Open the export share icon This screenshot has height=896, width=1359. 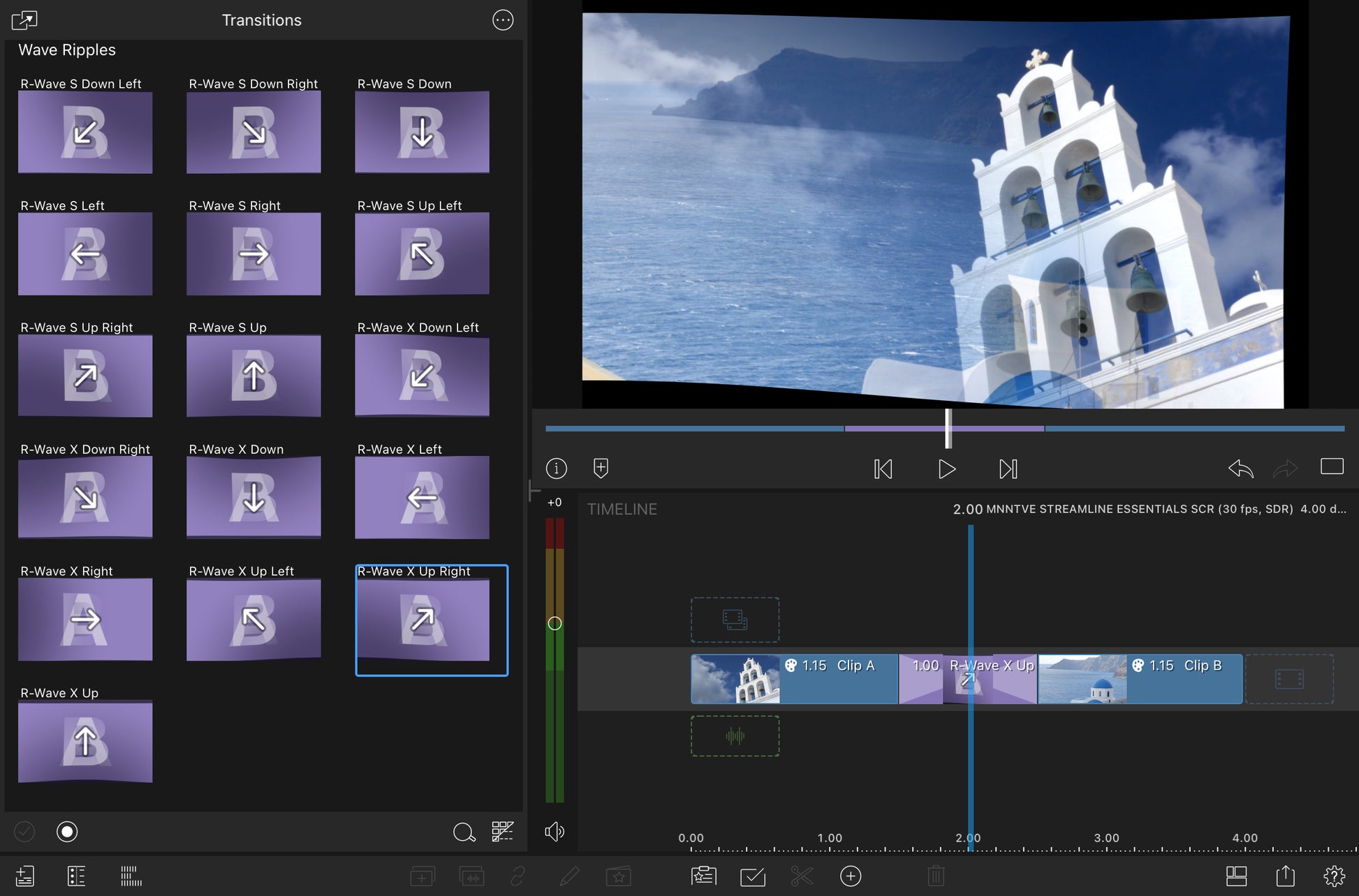pos(1285,876)
